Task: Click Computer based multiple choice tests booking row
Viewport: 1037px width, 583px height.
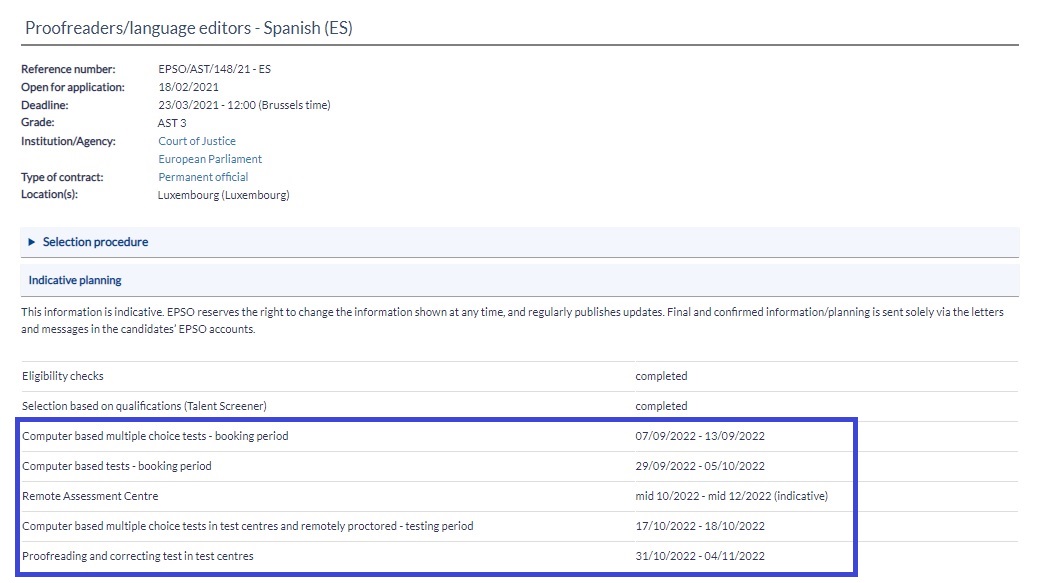Action: 155,436
